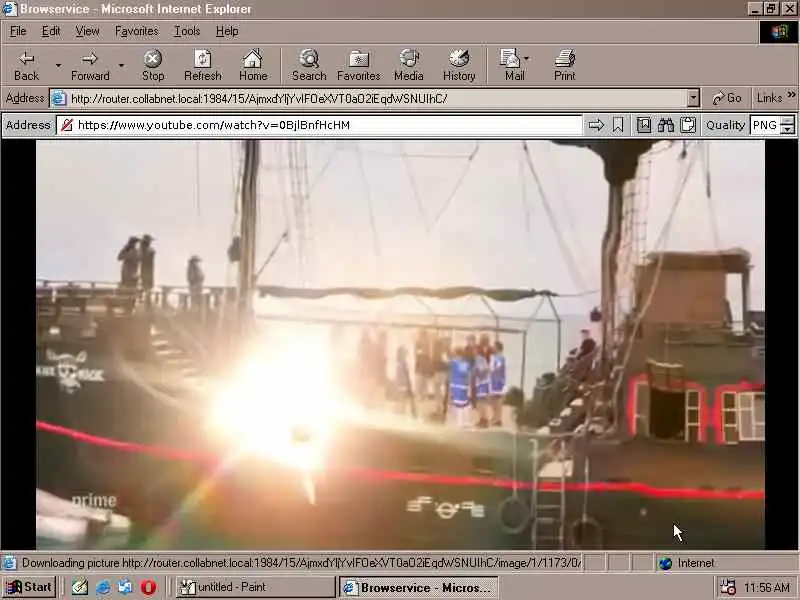Click the 11:56 AM system clock
Image resolution: width=800 pixels, height=600 pixels.
pos(767,587)
